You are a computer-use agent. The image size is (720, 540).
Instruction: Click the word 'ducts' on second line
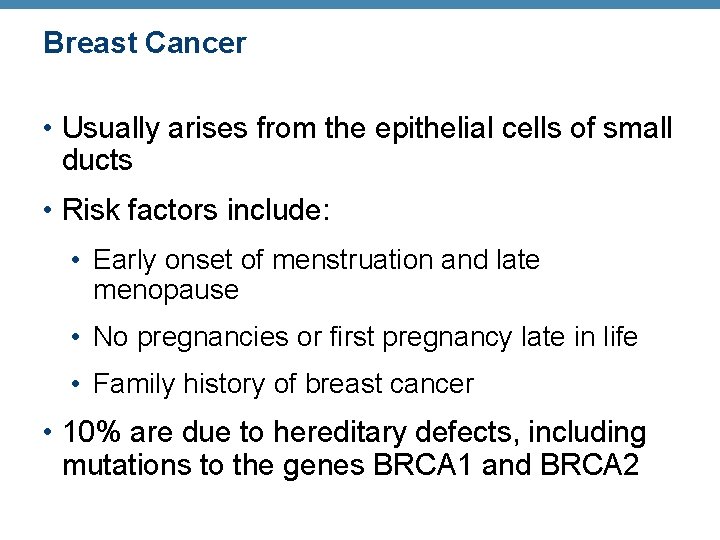(x=97, y=160)
